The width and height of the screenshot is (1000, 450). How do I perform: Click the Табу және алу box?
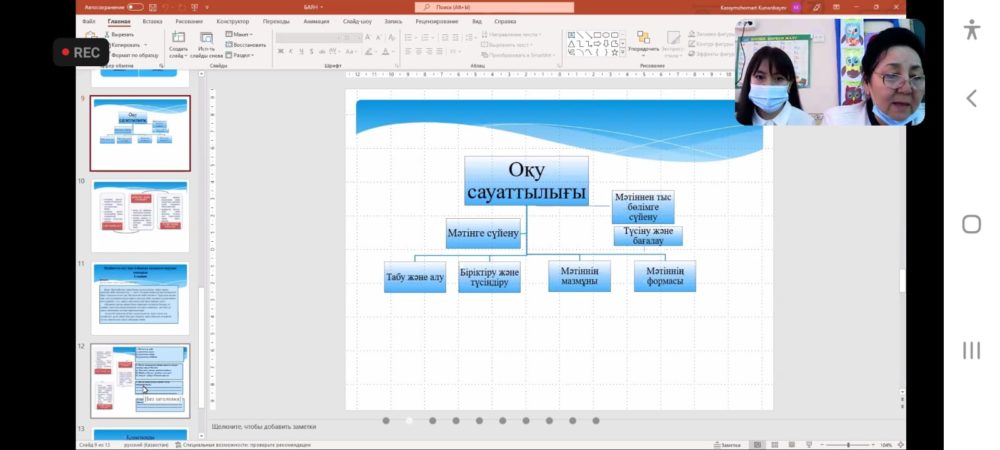pos(415,277)
